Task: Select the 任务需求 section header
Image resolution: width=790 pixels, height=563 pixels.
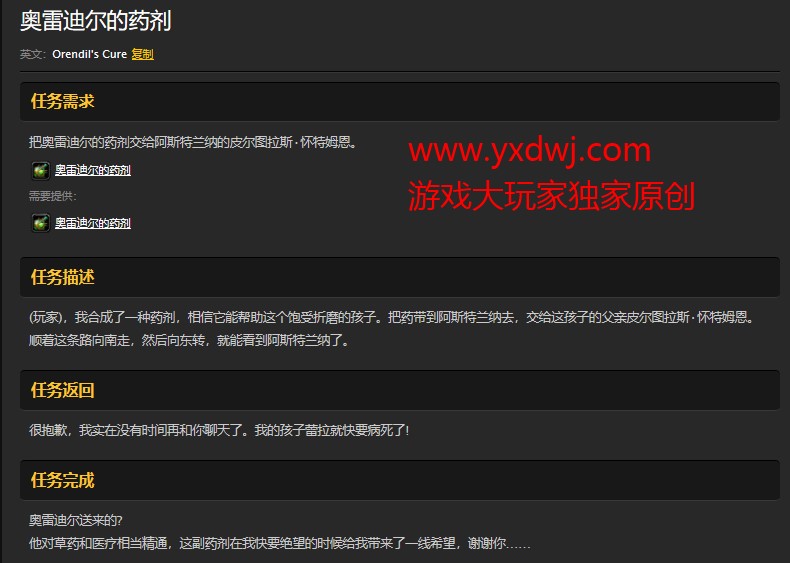Action: click(x=63, y=101)
